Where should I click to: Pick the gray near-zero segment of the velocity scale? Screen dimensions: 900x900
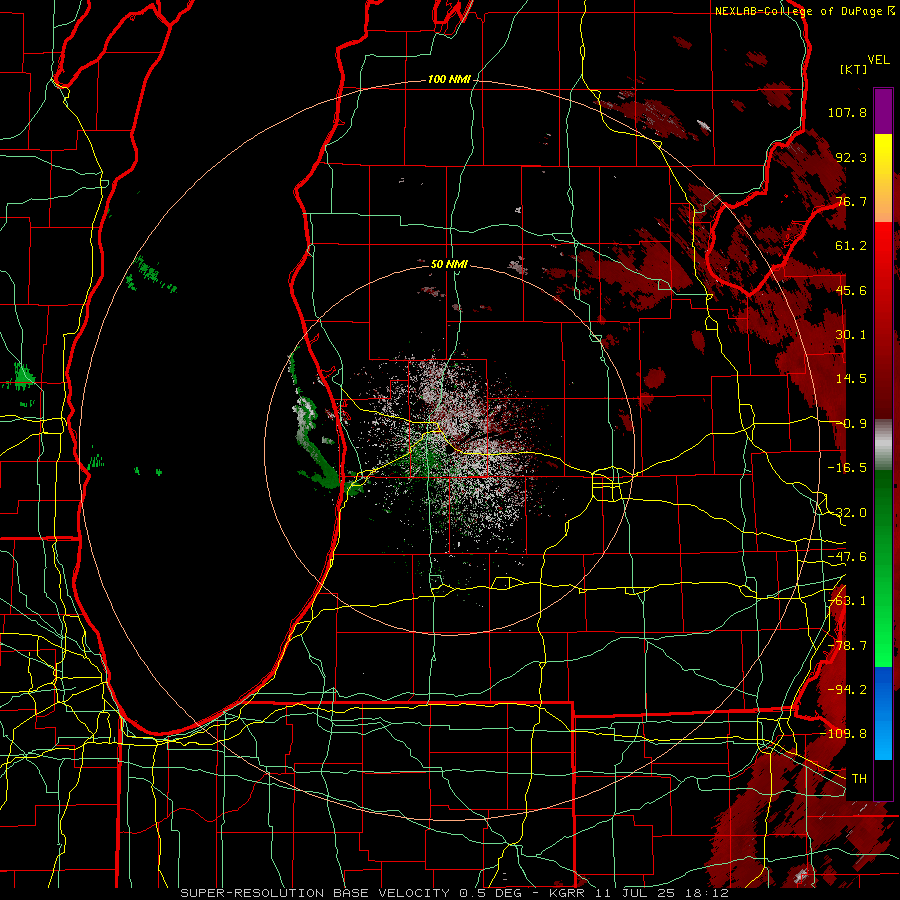point(883,442)
